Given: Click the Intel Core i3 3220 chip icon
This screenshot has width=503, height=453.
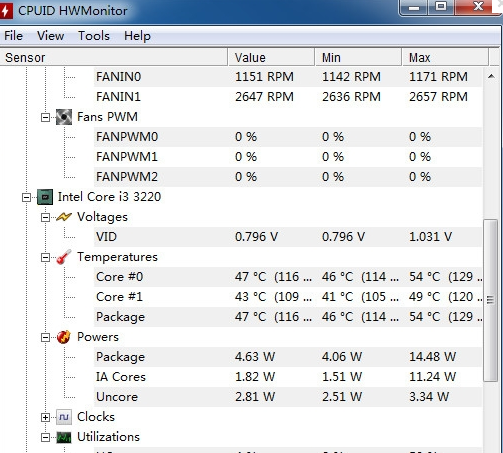Looking at the screenshot, I should click(x=45, y=197).
